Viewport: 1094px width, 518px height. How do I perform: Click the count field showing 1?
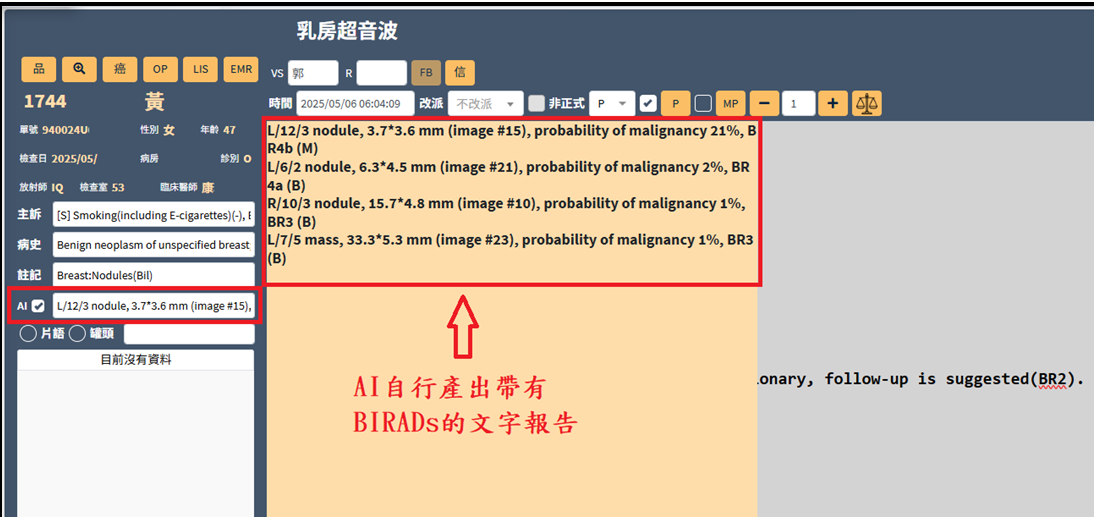point(798,103)
